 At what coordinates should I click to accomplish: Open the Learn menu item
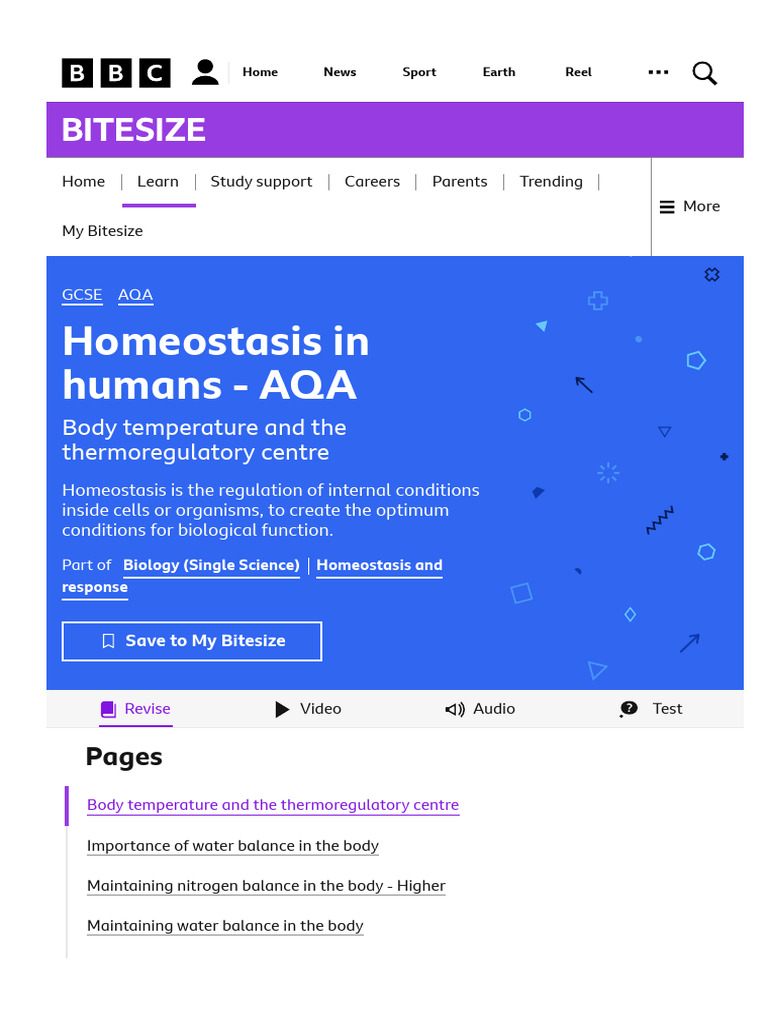[x=158, y=181]
